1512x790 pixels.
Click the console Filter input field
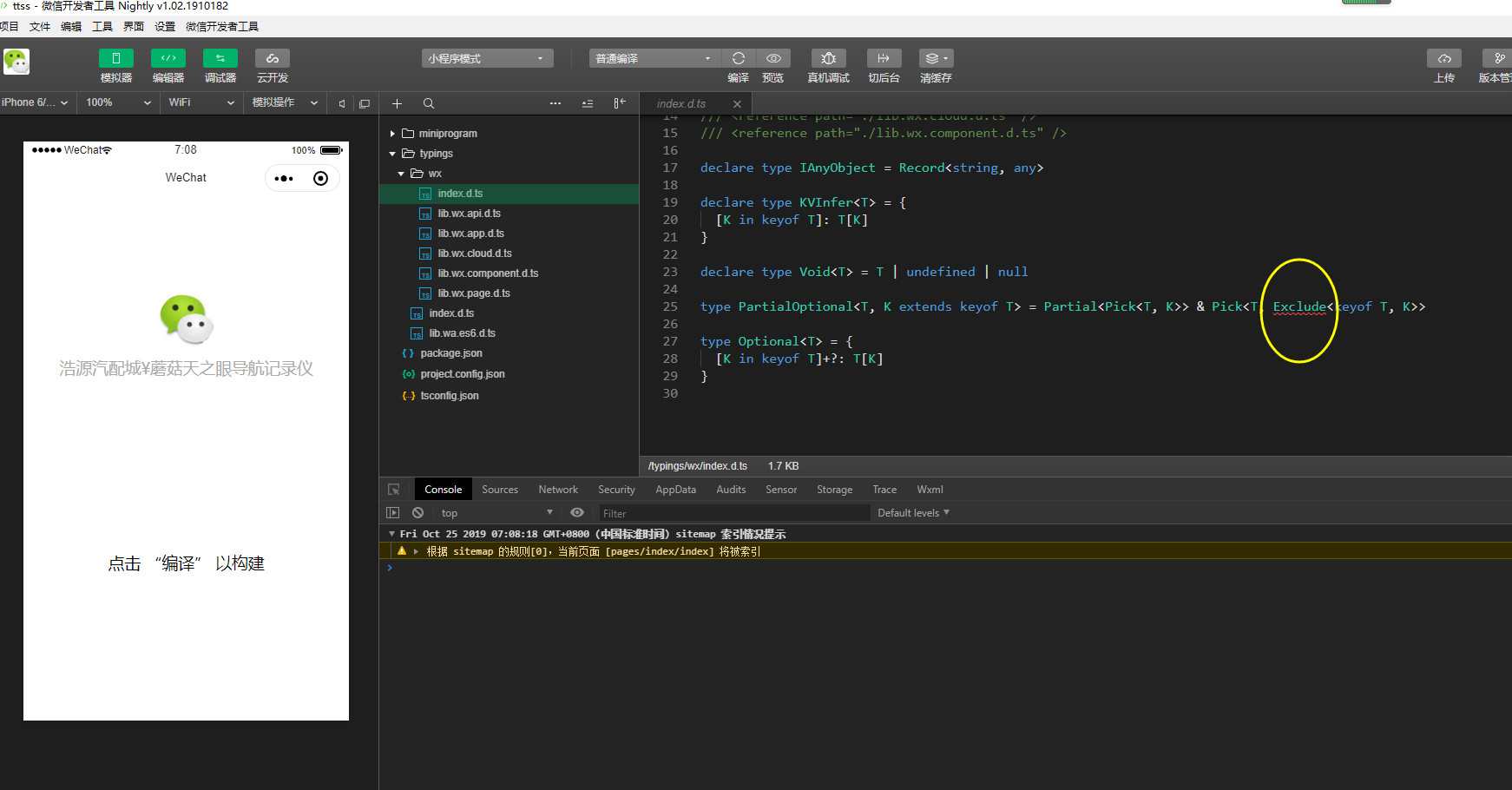click(733, 513)
